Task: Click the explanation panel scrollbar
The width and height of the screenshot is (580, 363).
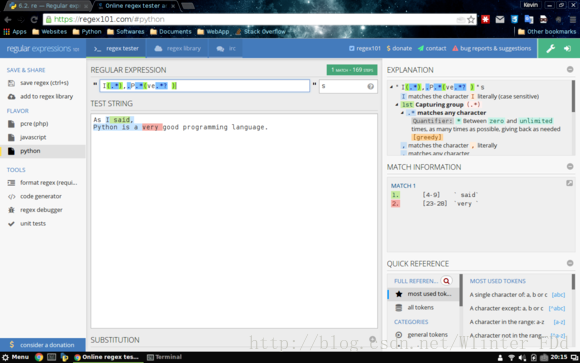Action: [x=573, y=96]
